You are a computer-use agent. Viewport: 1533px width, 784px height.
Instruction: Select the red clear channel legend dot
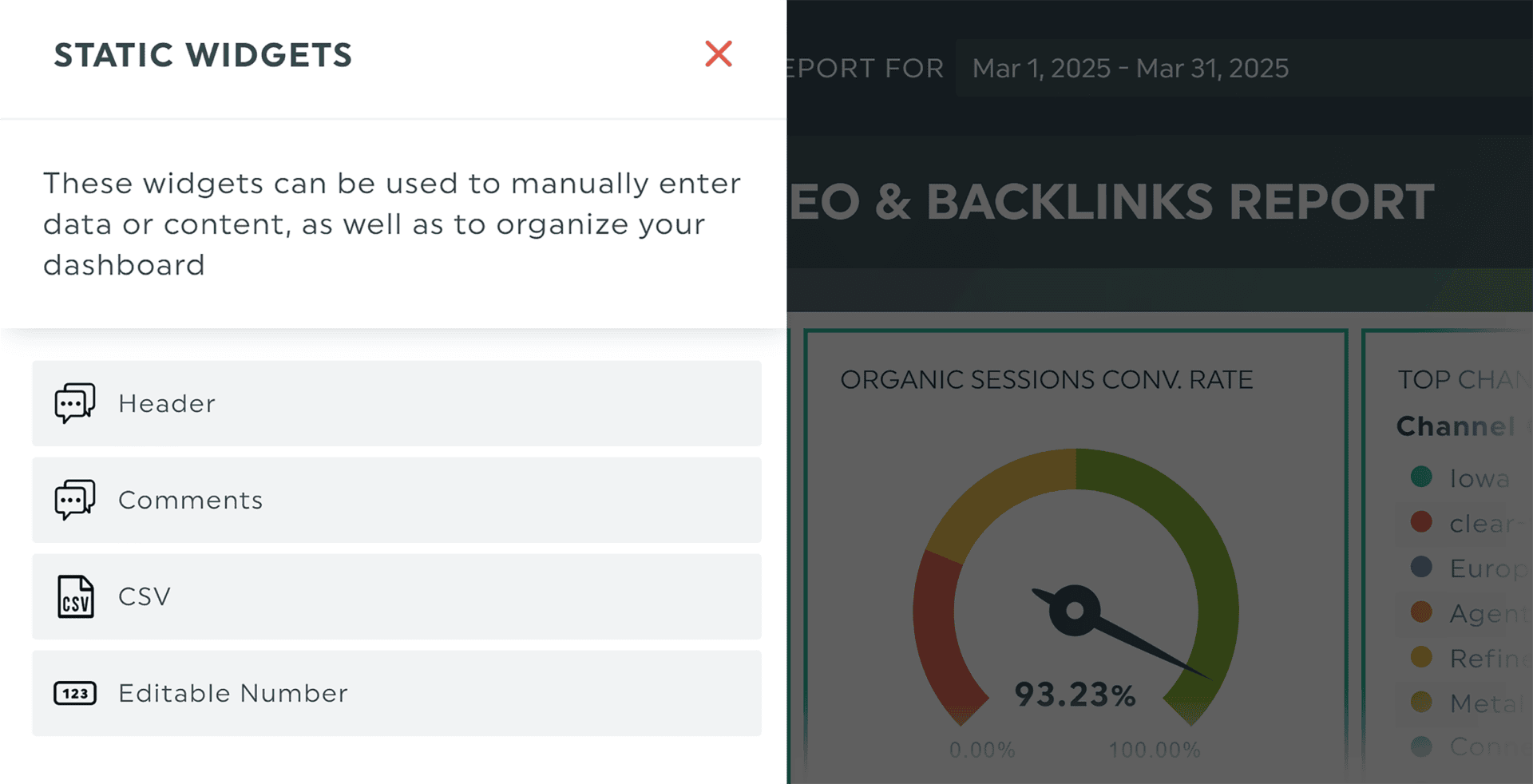(x=1421, y=522)
